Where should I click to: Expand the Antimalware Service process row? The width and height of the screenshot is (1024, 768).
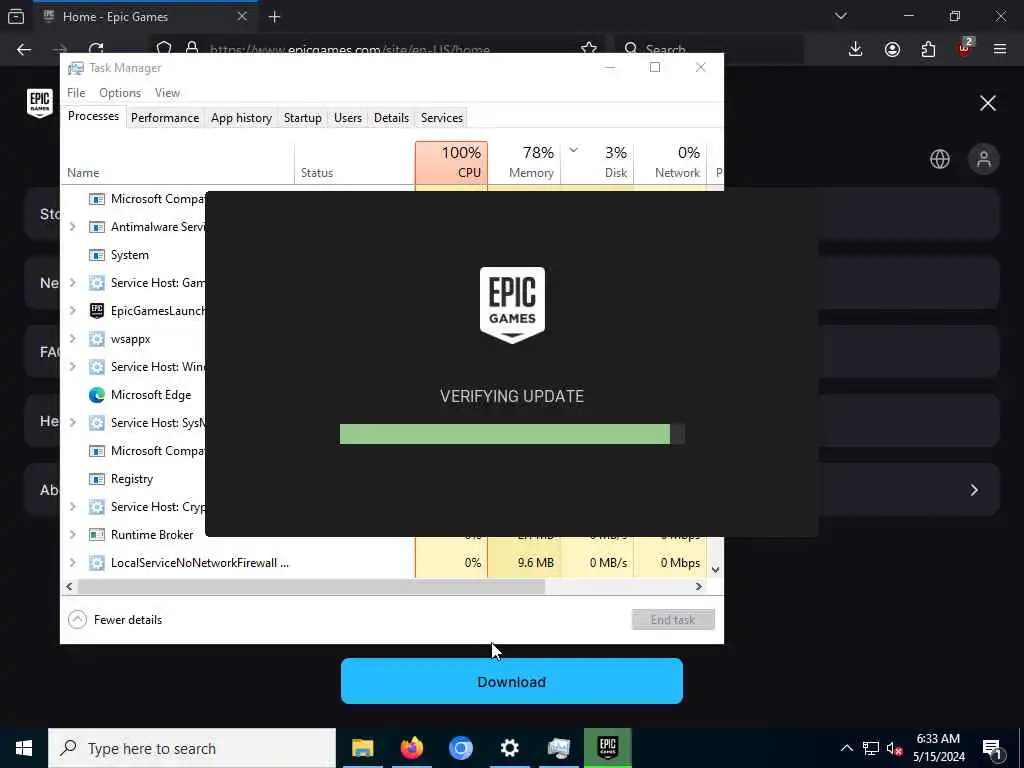[72, 227]
